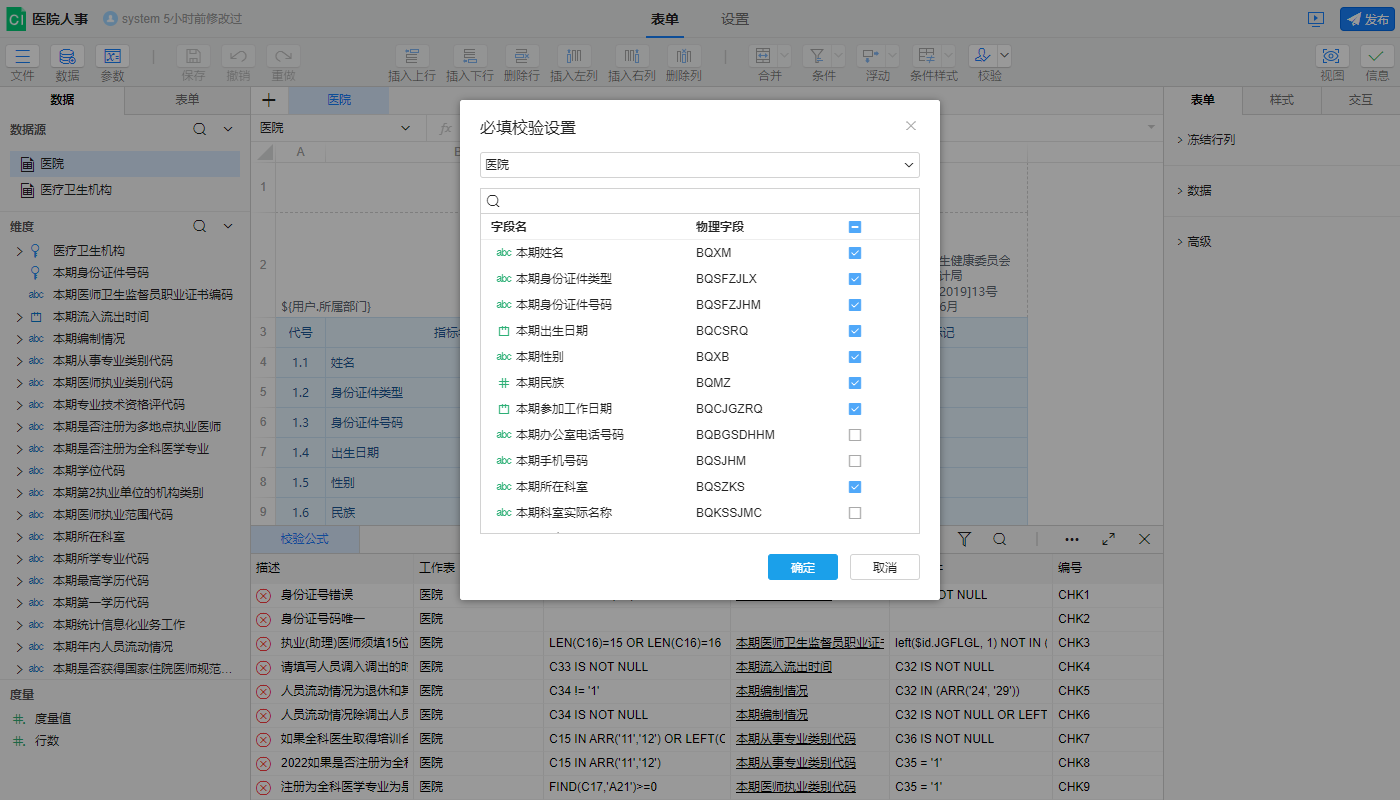Click the 确定 confirm button
1400x800 pixels.
click(802, 567)
